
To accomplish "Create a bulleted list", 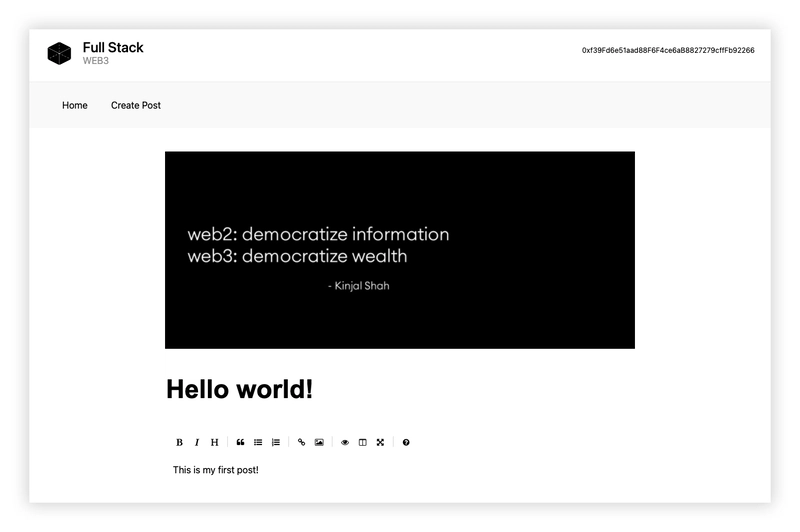I will pyautogui.click(x=258, y=442).
